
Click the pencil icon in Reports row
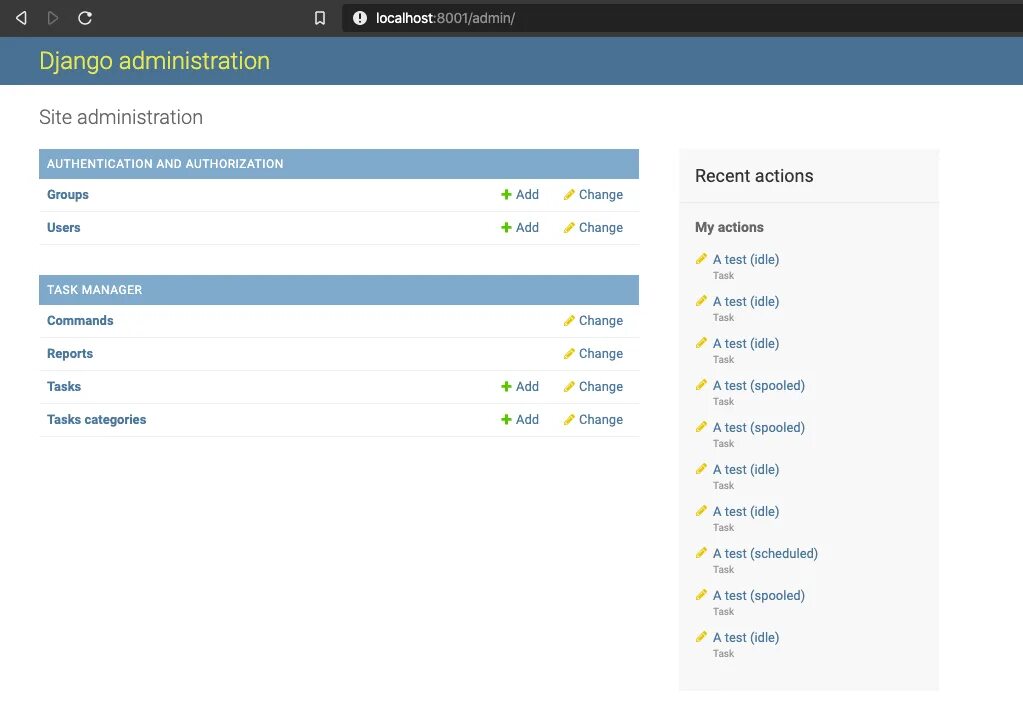[569, 354]
